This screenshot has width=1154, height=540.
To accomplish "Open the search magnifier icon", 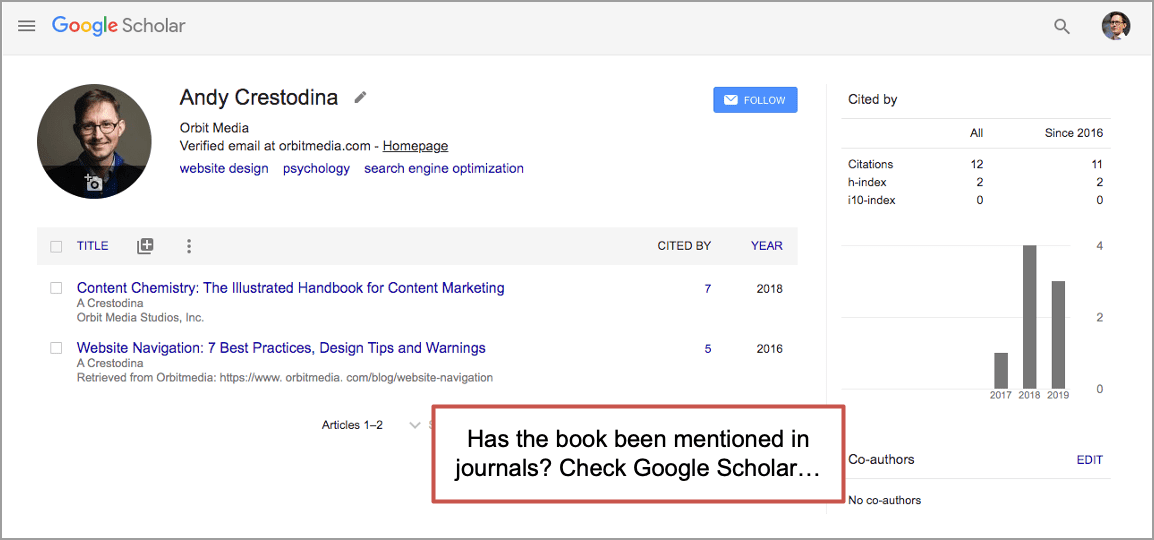I will tap(1061, 26).
